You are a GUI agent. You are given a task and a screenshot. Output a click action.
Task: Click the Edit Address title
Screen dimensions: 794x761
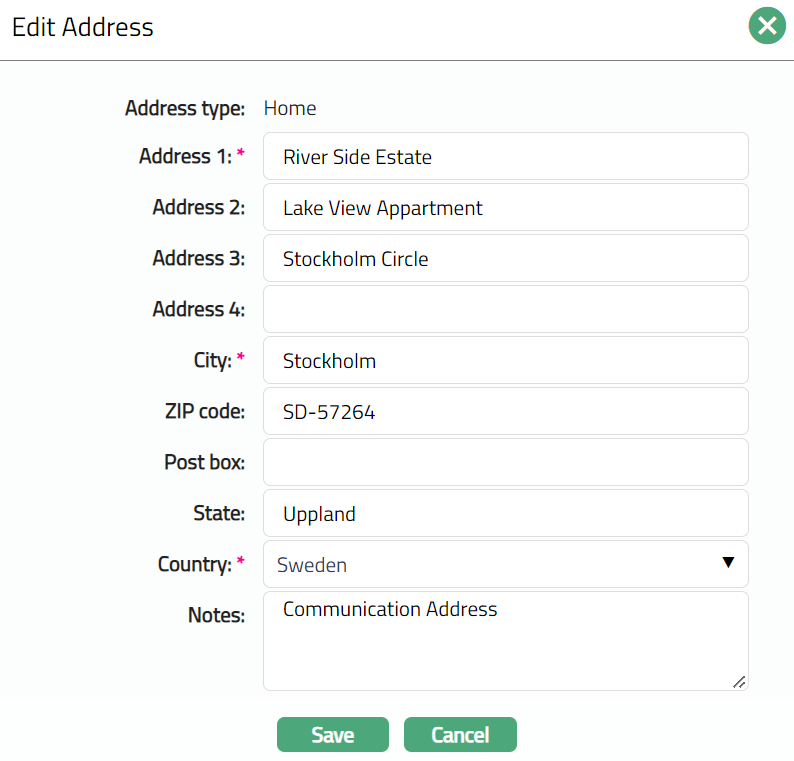tap(83, 27)
